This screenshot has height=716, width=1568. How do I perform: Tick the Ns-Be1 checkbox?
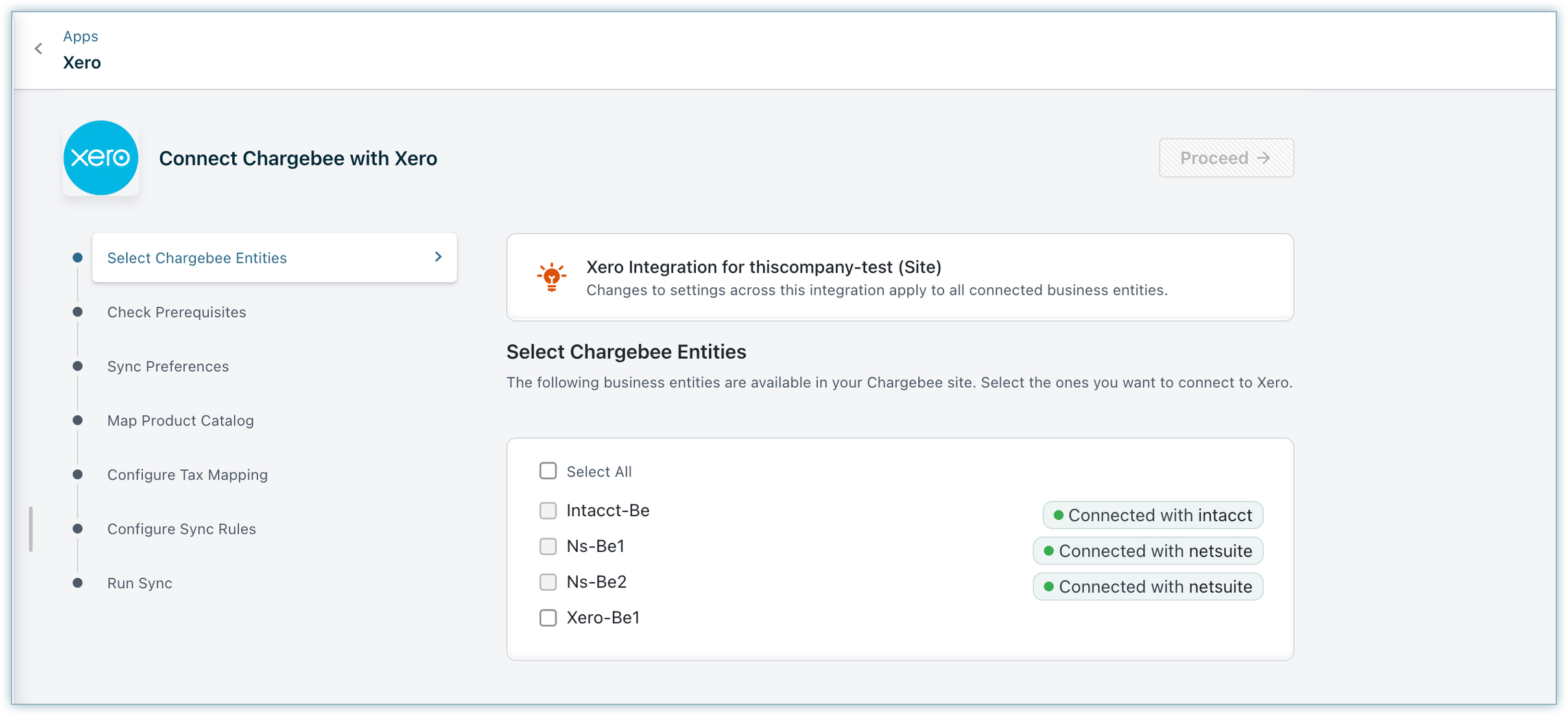[x=548, y=546]
